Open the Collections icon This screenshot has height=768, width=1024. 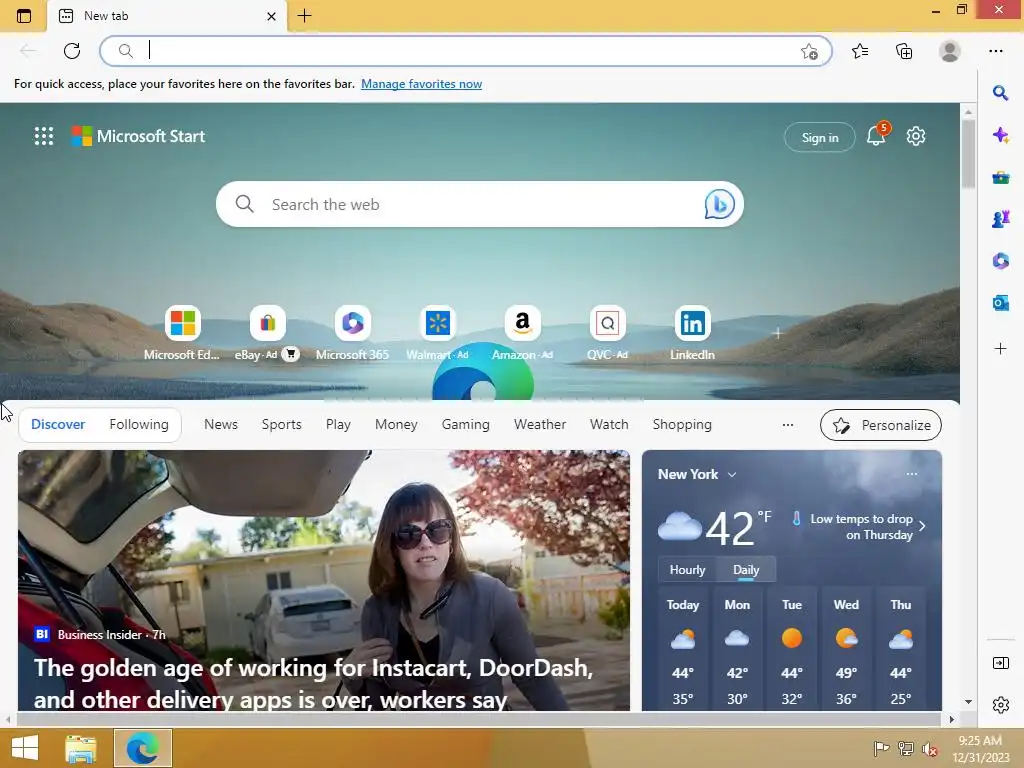pyautogui.click(x=904, y=51)
